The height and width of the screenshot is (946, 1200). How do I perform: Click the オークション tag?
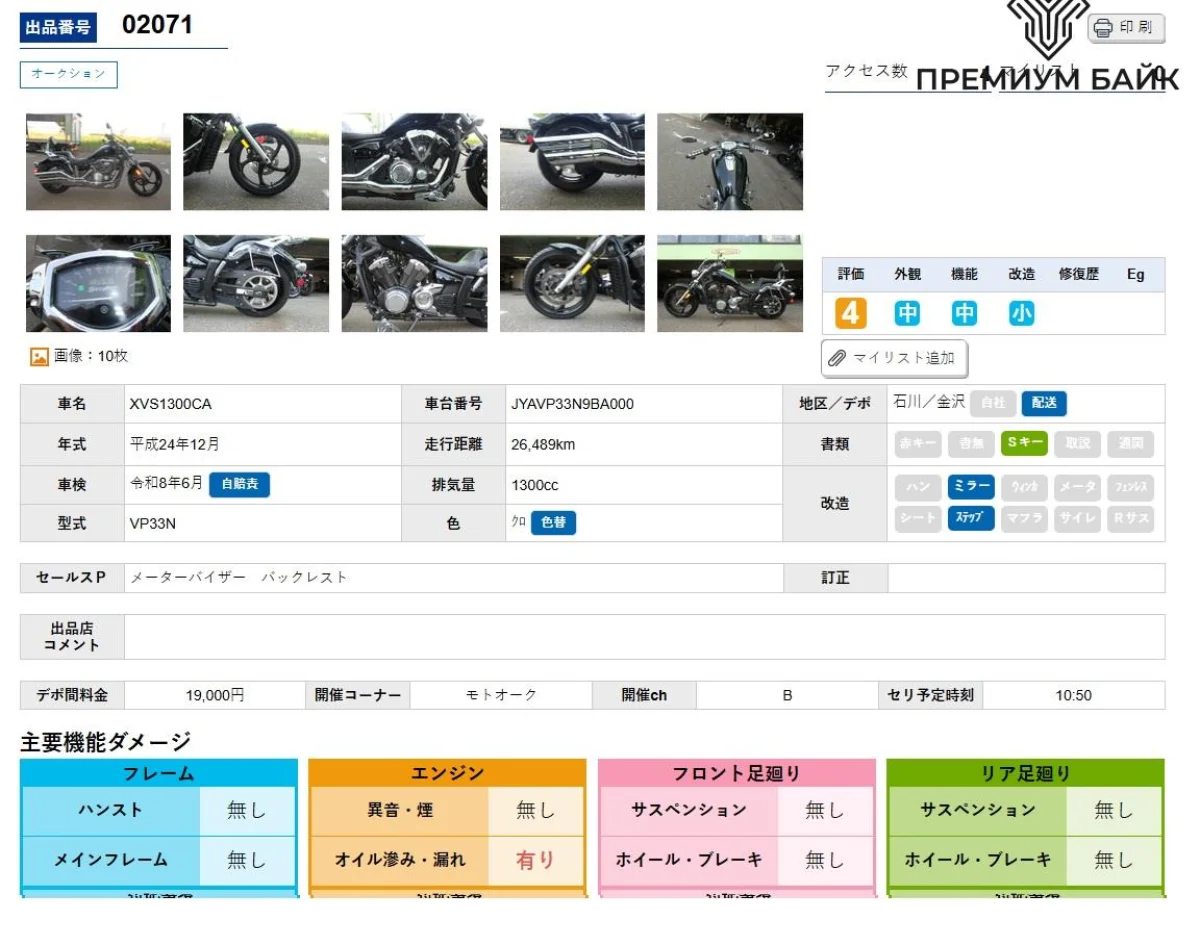click(69, 75)
